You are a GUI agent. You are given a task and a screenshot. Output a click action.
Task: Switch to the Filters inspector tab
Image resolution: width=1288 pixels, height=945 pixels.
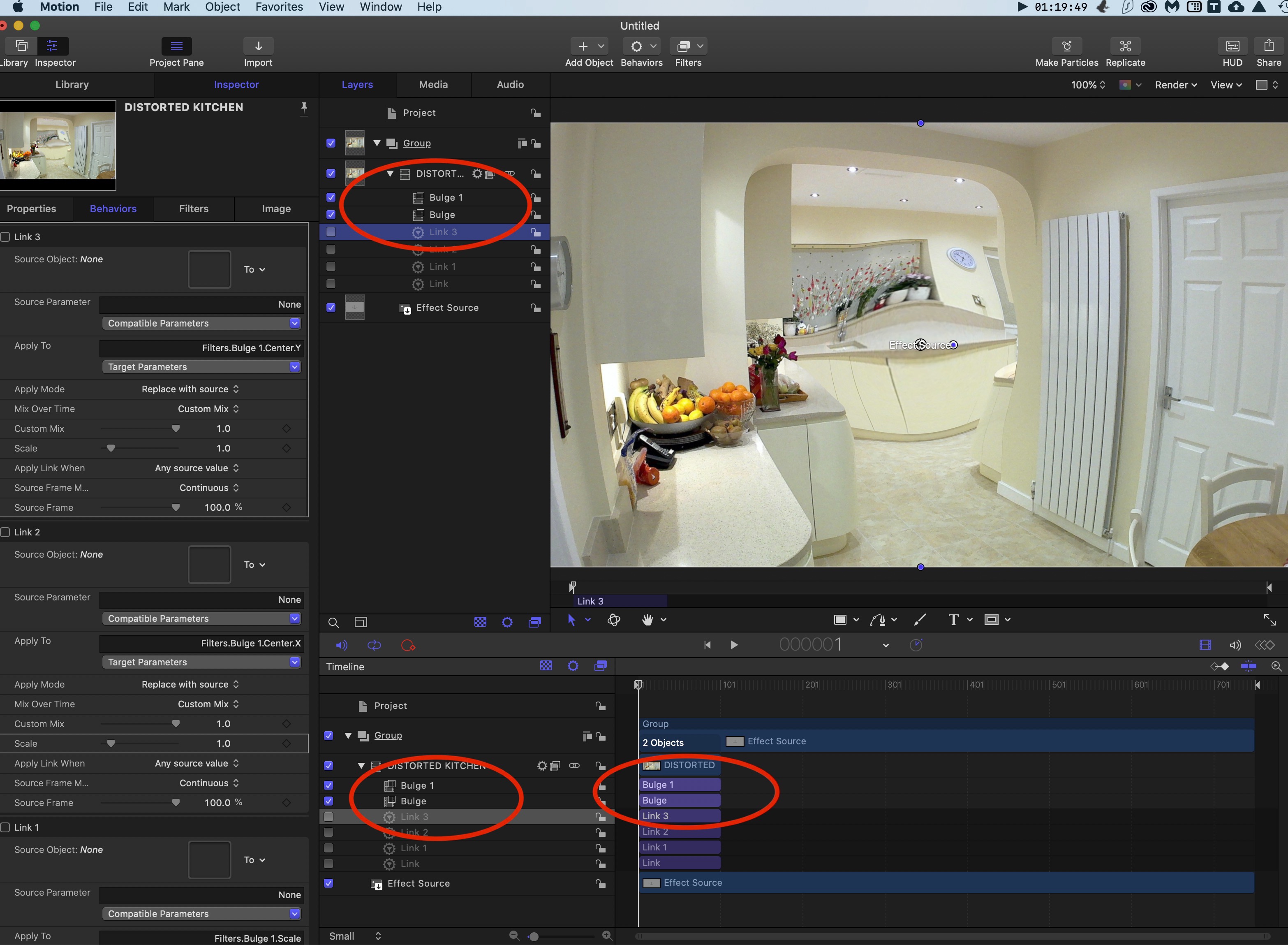(193, 209)
